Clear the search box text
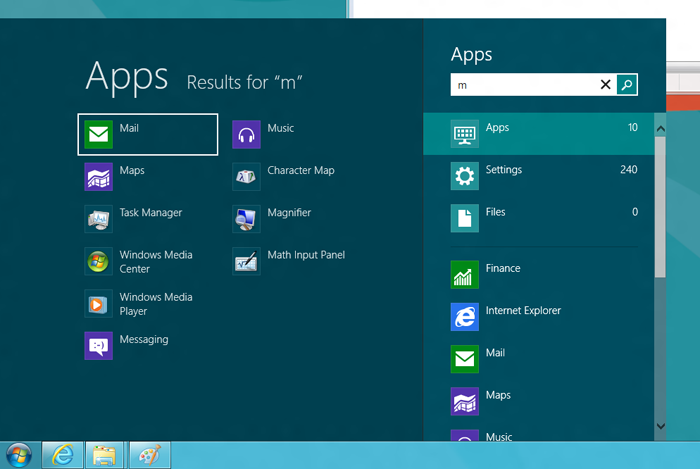This screenshot has height=469, width=700. click(x=605, y=85)
